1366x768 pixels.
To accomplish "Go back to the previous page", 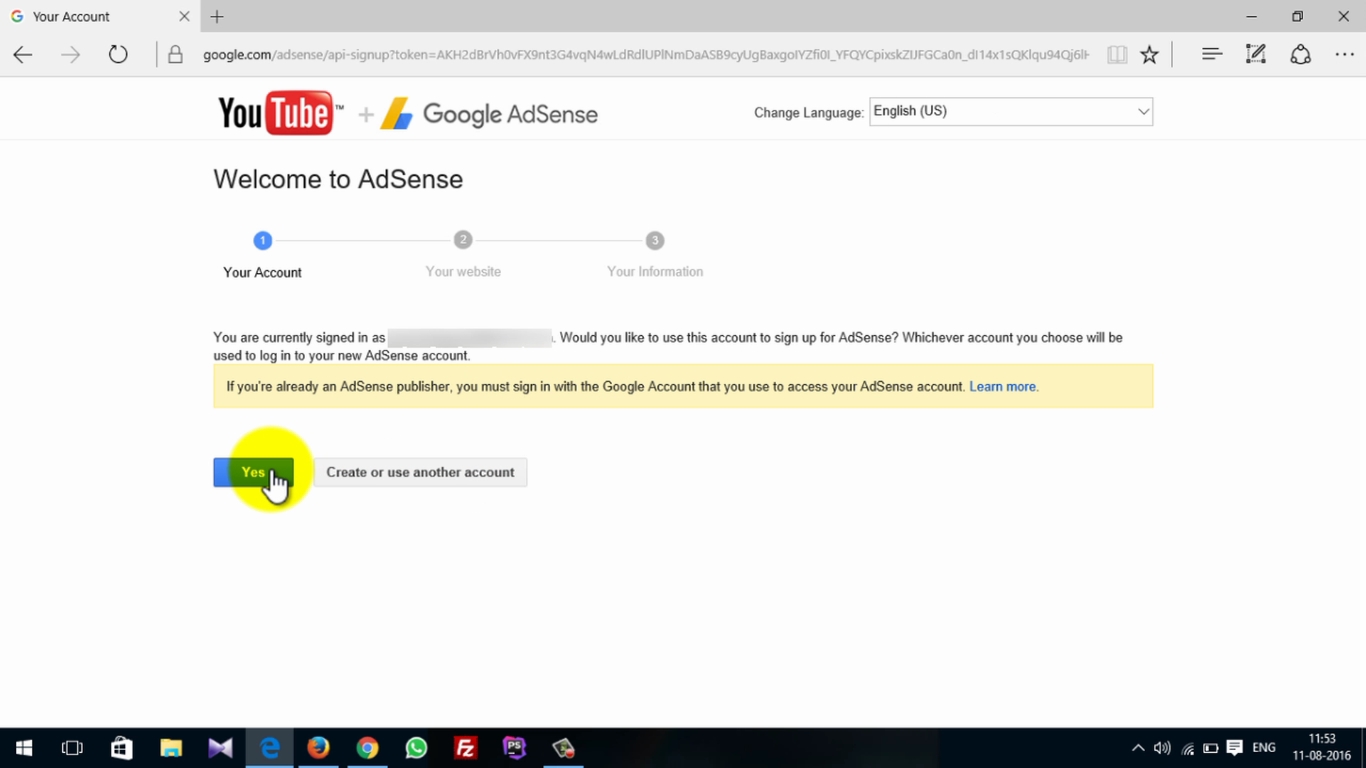I will pos(23,55).
